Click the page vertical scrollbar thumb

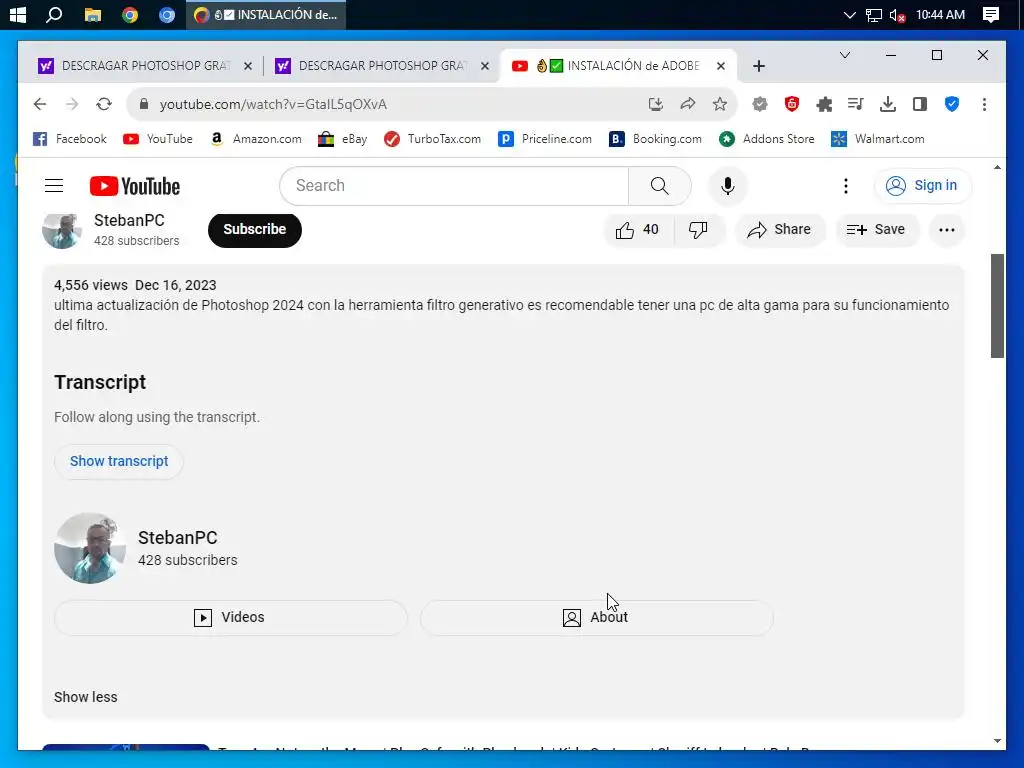(x=997, y=306)
